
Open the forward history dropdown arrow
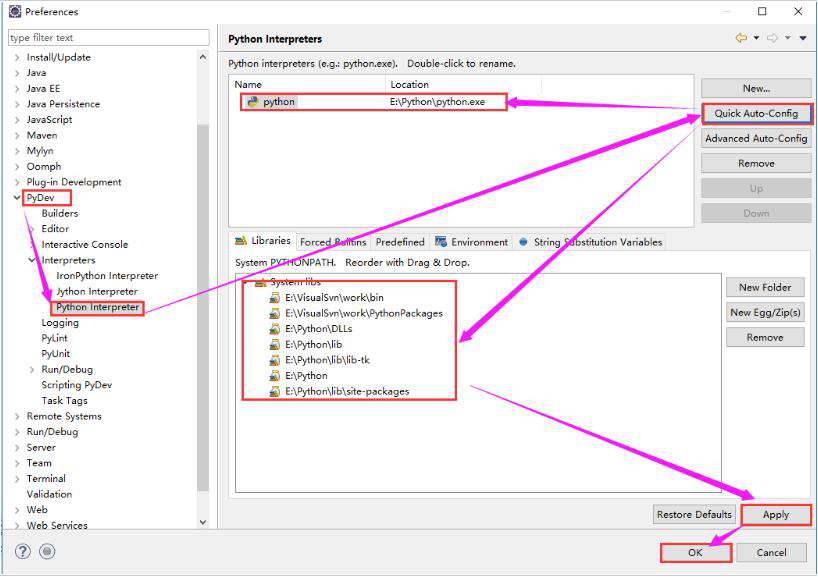pyautogui.click(x=788, y=38)
